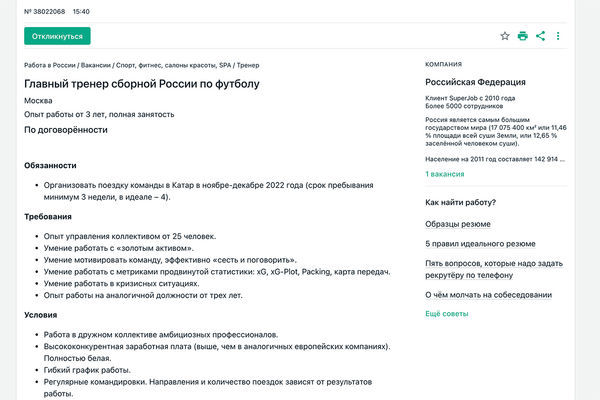Image resolution: width=600 pixels, height=400 pixels.
Task: Click the Как найти работу? heading
Action: pyautogui.click(x=460, y=202)
